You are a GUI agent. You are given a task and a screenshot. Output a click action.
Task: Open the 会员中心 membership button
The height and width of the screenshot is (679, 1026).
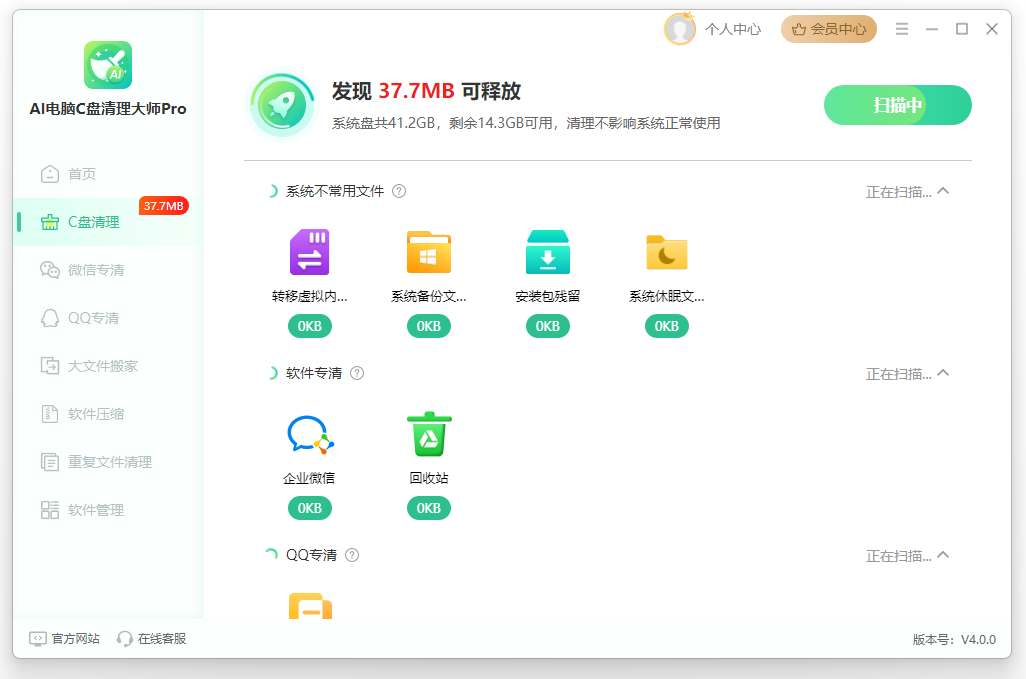(x=828, y=29)
